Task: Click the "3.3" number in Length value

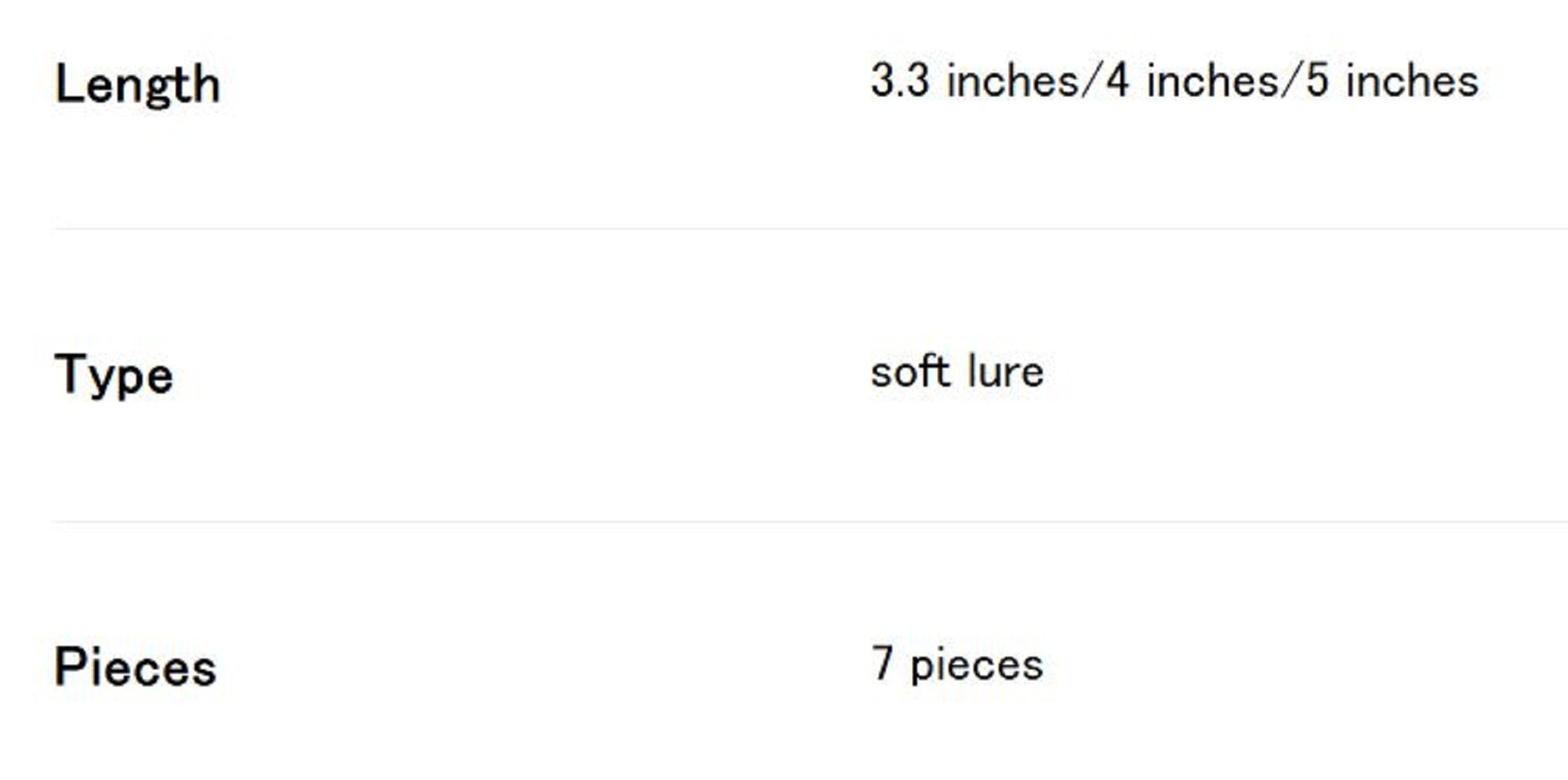Action: [900, 81]
